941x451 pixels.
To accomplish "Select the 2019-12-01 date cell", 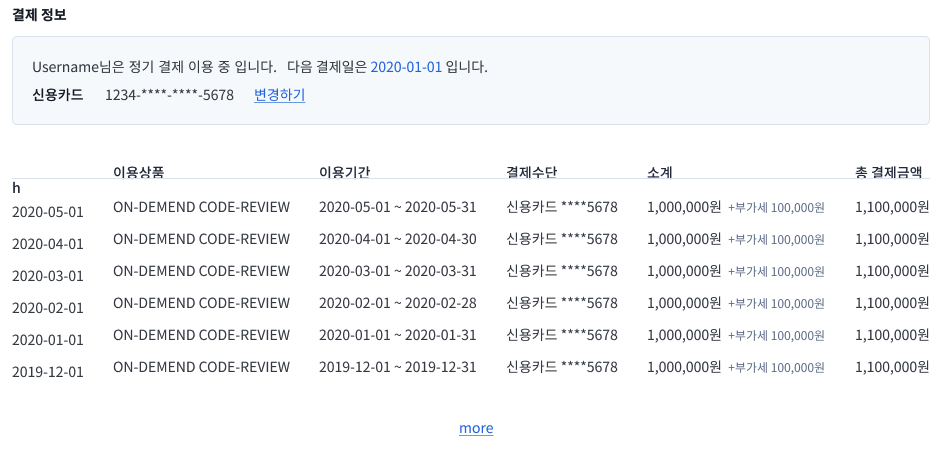I will tap(48, 371).
